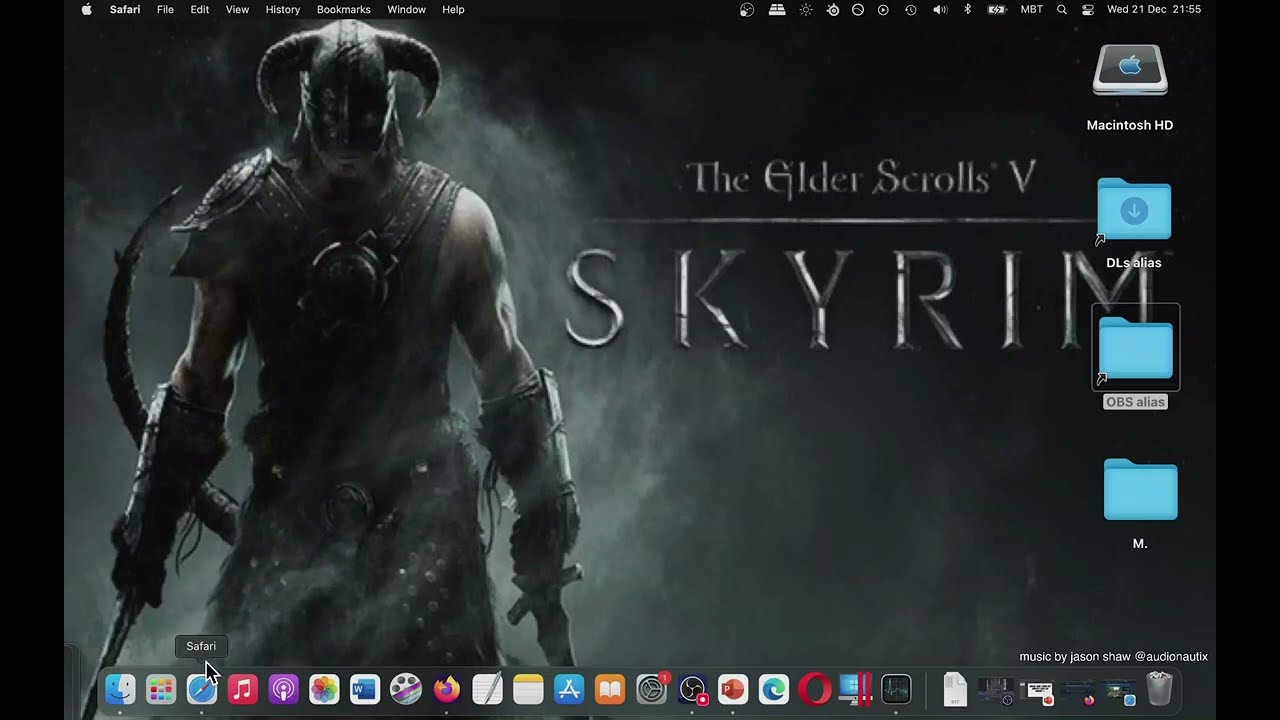Open the film-reel app icon in Dock

406,689
